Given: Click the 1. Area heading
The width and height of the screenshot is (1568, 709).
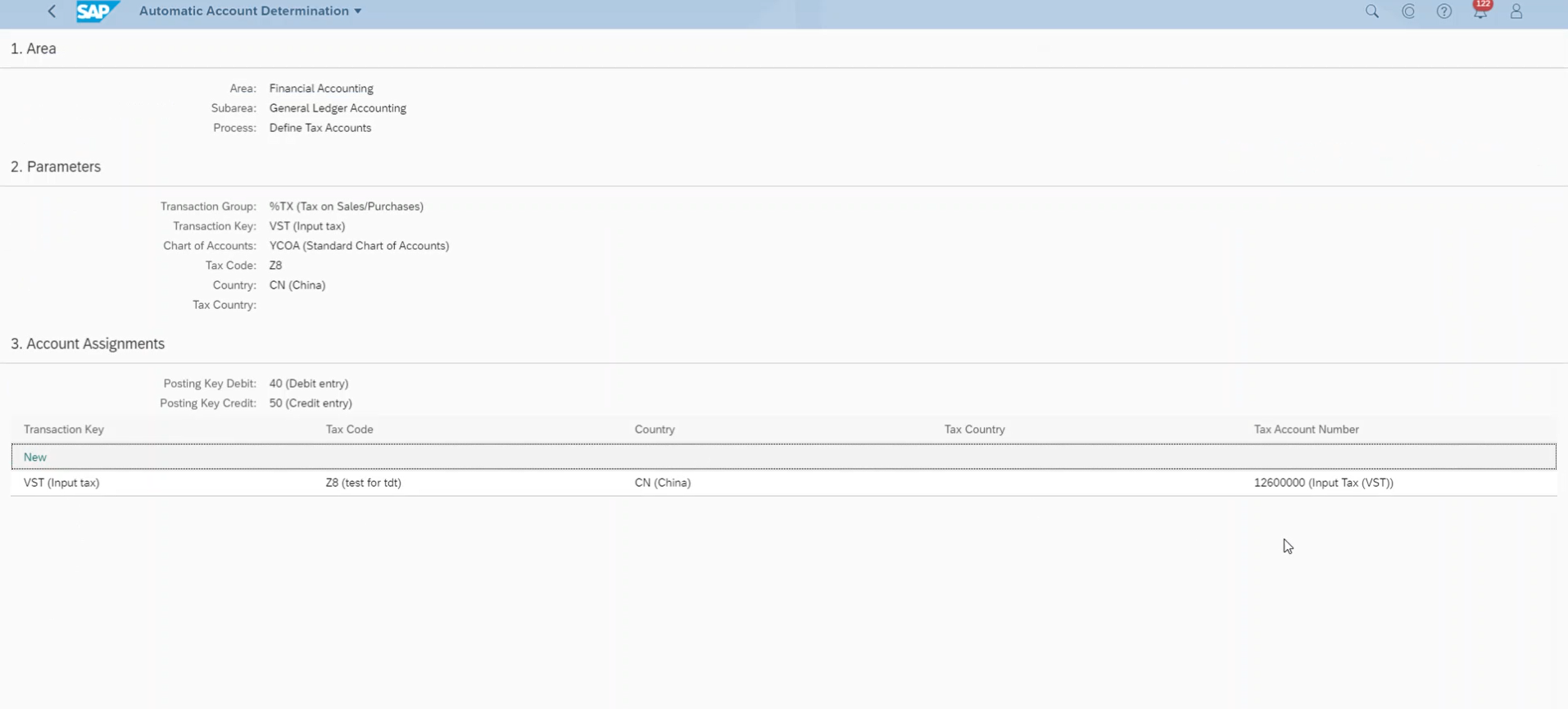Looking at the screenshot, I should pos(34,48).
